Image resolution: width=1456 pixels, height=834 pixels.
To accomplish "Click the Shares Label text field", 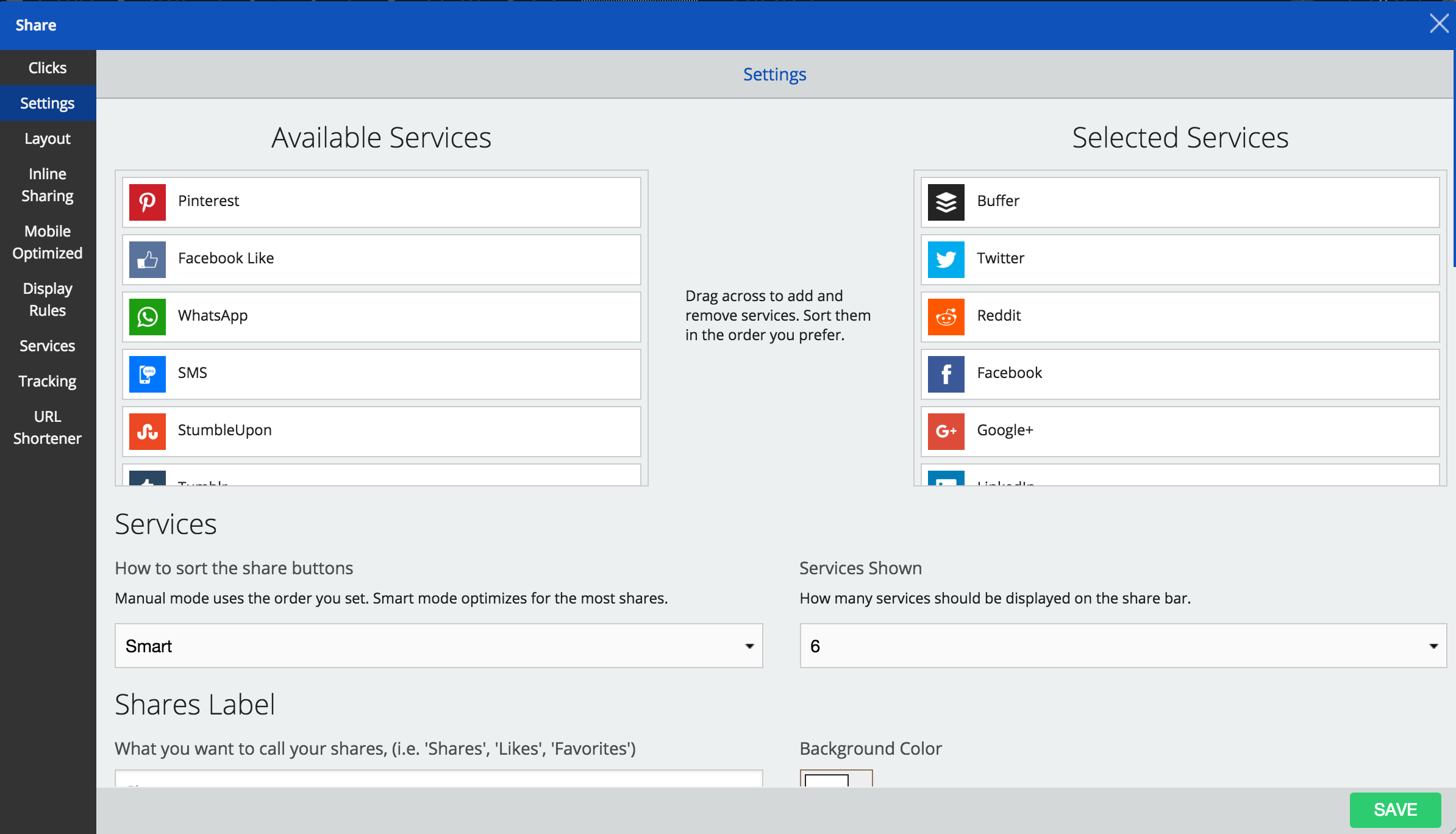I will tap(439, 779).
